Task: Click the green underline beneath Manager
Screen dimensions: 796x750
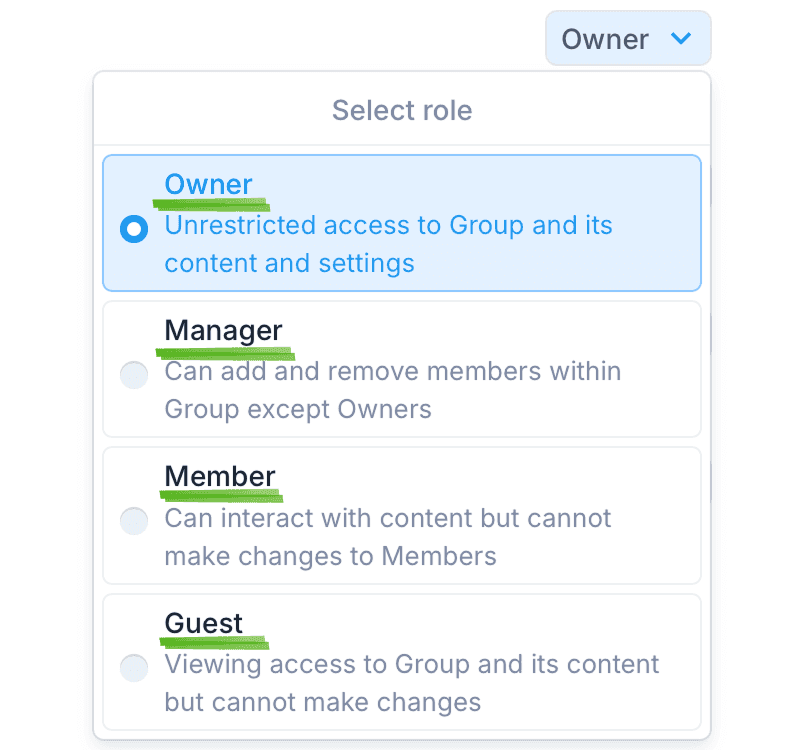Action: 224,352
